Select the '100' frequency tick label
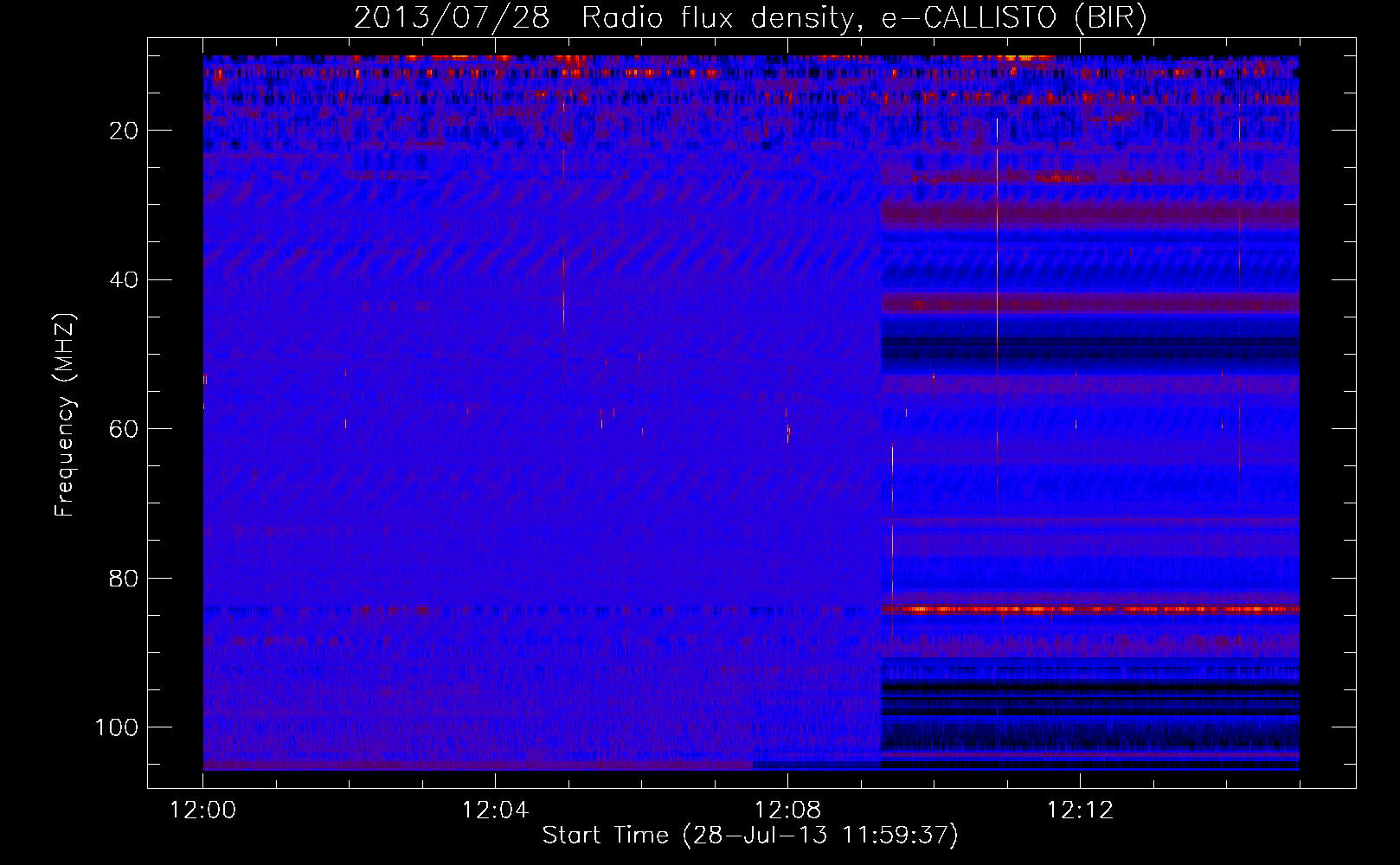 tap(117, 727)
